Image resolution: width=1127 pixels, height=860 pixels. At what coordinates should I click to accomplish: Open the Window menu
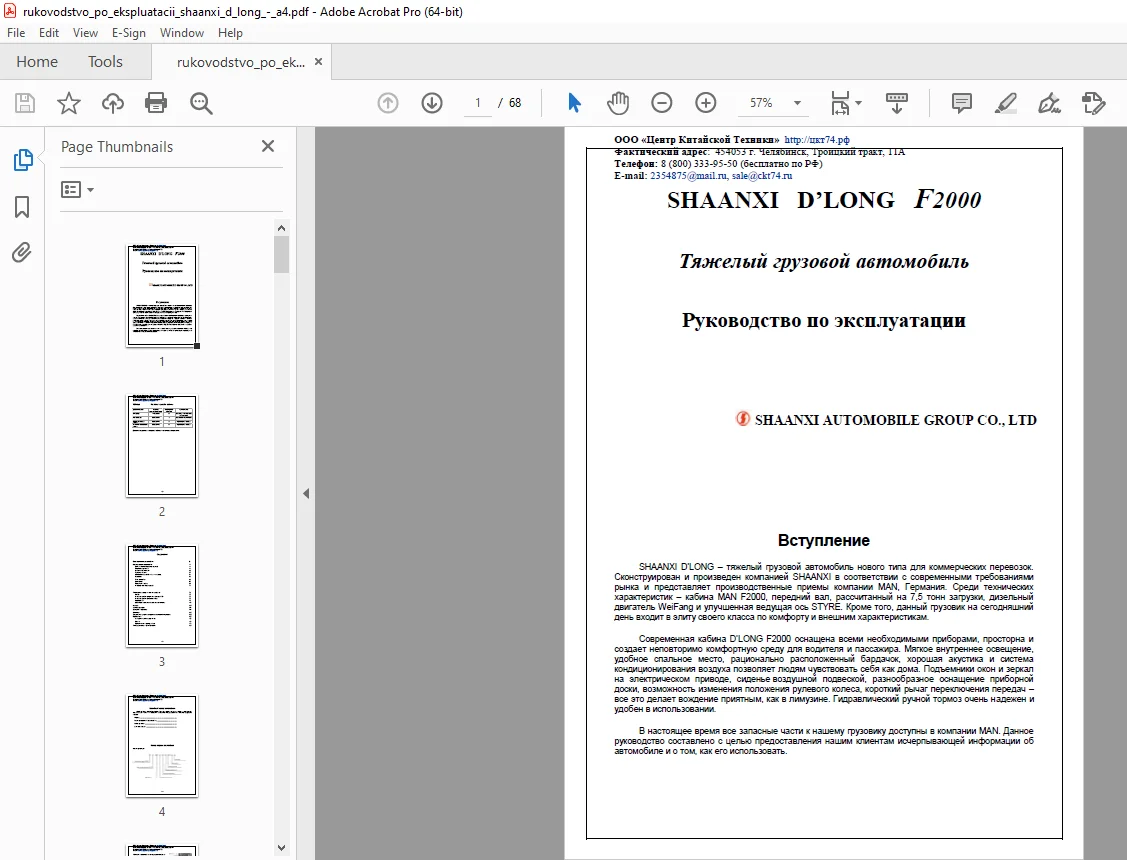pos(182,33)
